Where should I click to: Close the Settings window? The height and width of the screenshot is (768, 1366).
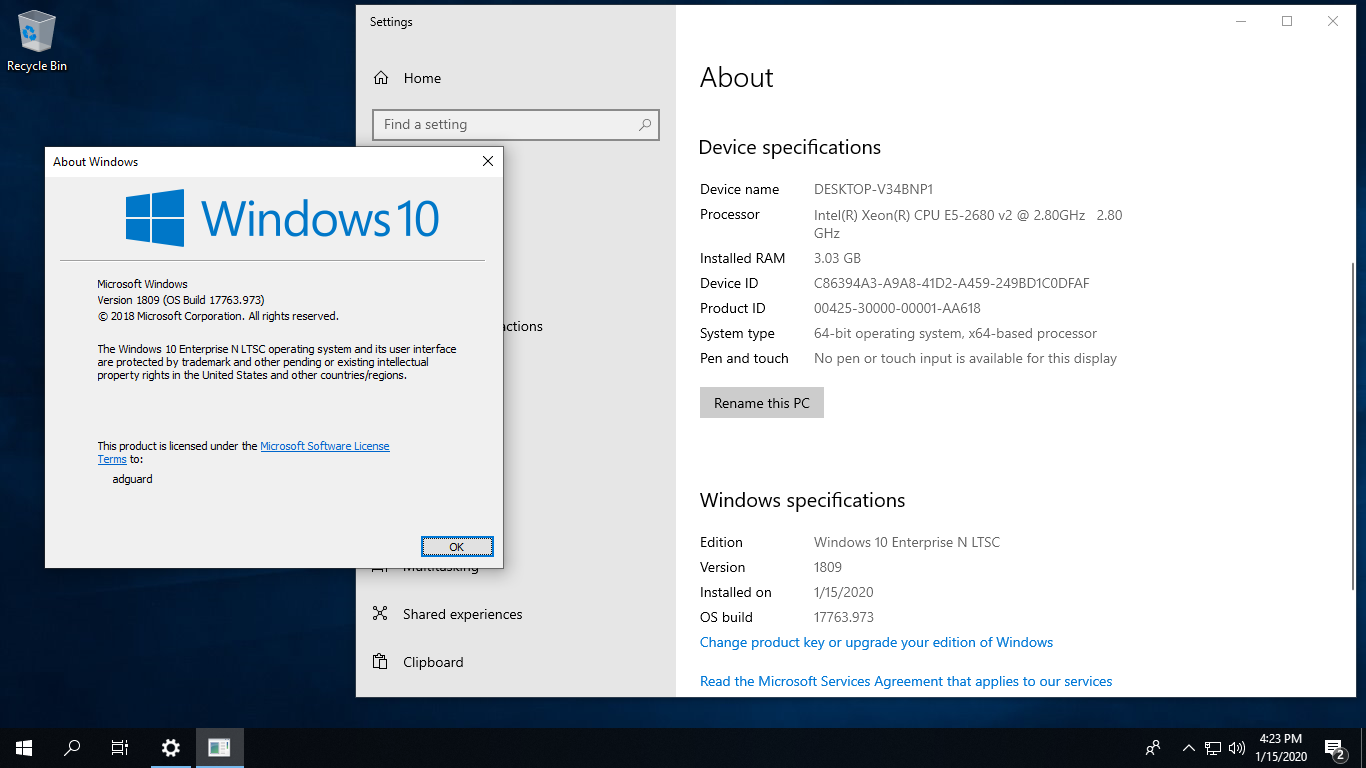1333,21
